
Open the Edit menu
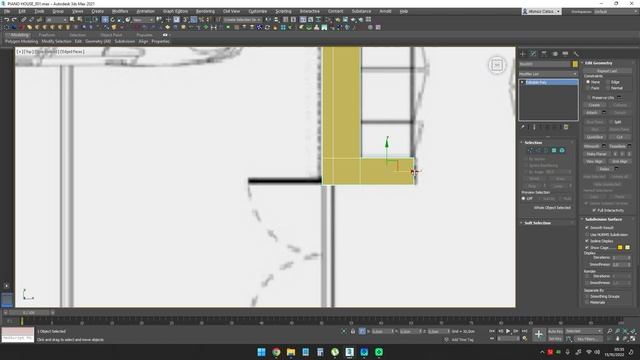point(22,11)
